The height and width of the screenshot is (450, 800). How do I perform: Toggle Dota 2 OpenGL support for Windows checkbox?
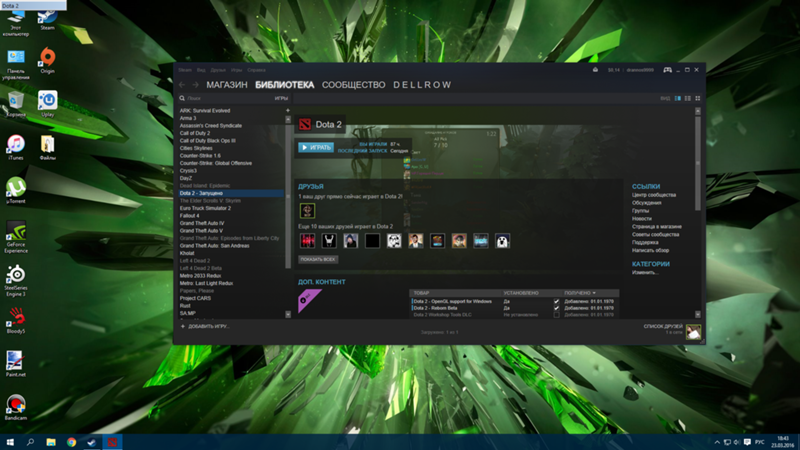pos(556,302)
